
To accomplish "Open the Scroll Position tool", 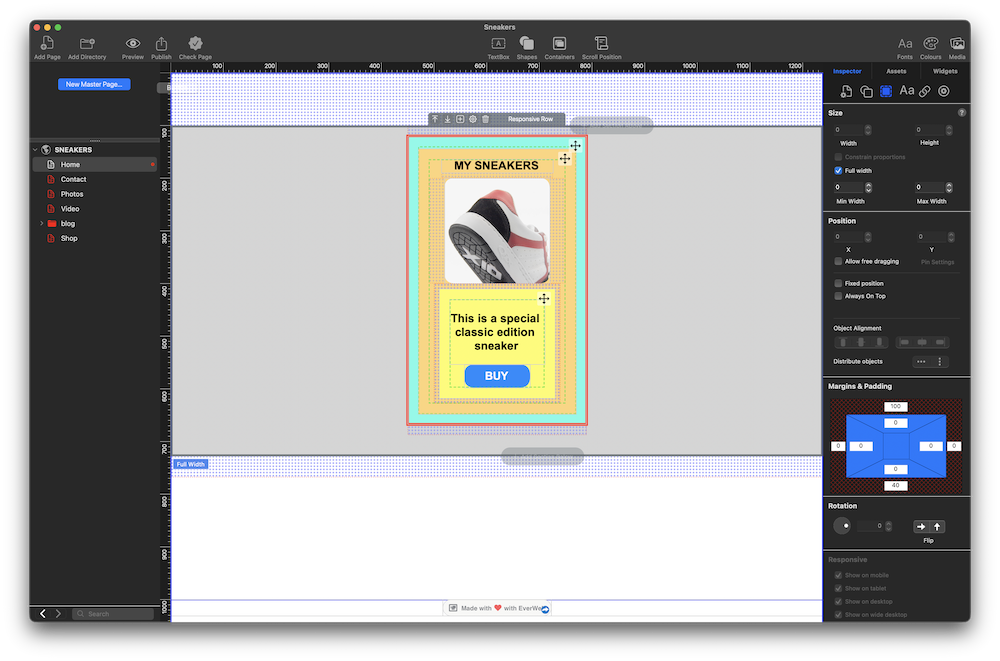I will [601, 44].
